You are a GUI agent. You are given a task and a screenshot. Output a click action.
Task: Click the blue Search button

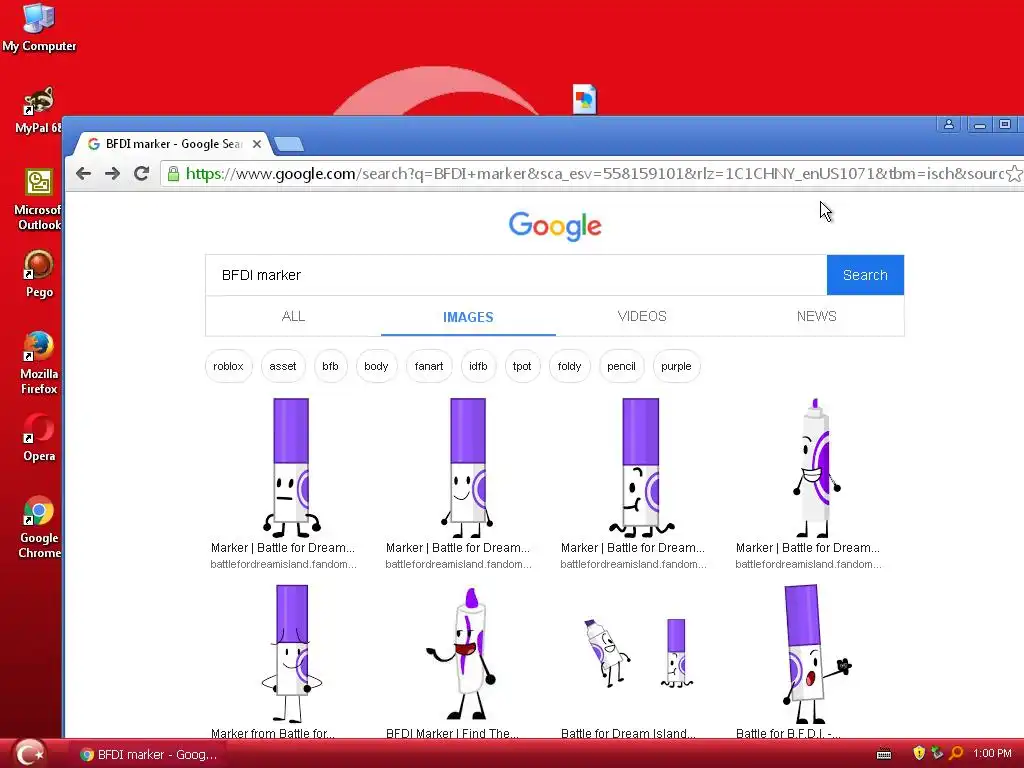pyautogui.click(x=865, y=275)
